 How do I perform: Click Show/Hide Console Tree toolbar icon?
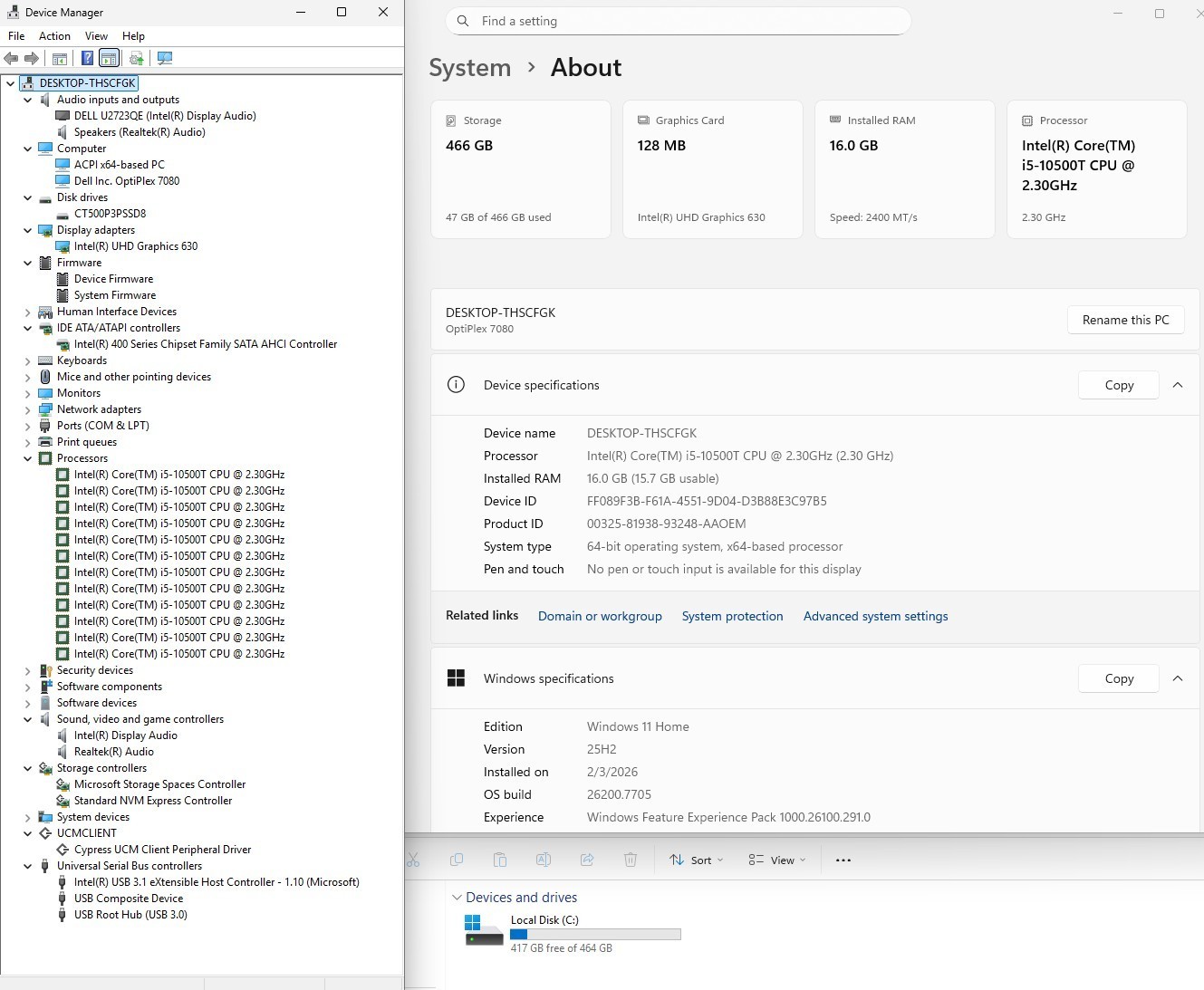tap(60, 59)
